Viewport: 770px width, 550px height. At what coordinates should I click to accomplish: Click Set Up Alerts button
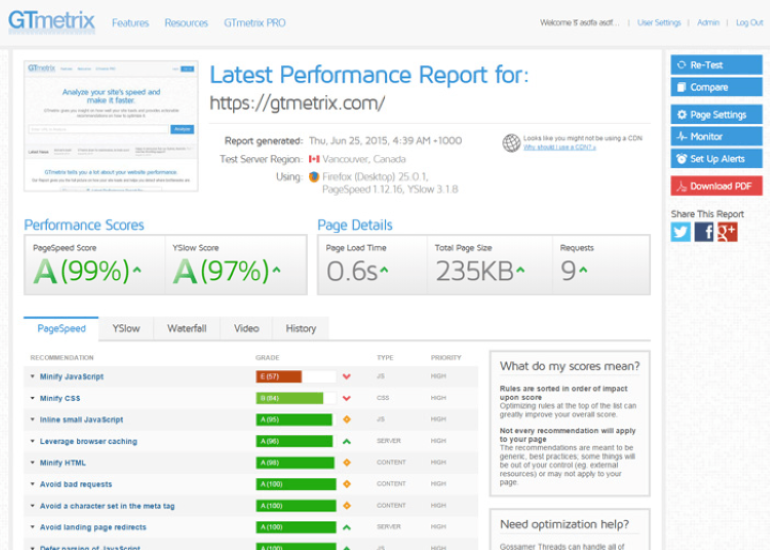pyautogui.click(x=716, y=159)
